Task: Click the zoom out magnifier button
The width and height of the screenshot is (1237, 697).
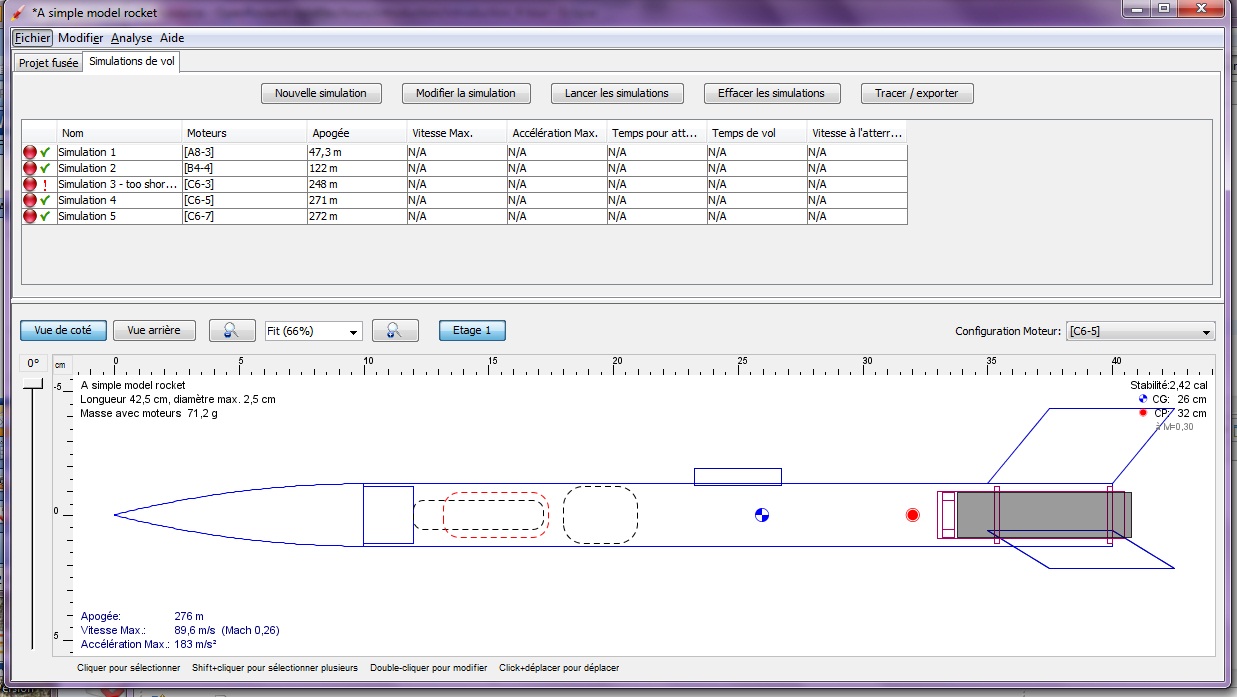Action: [x=230, y=331]
